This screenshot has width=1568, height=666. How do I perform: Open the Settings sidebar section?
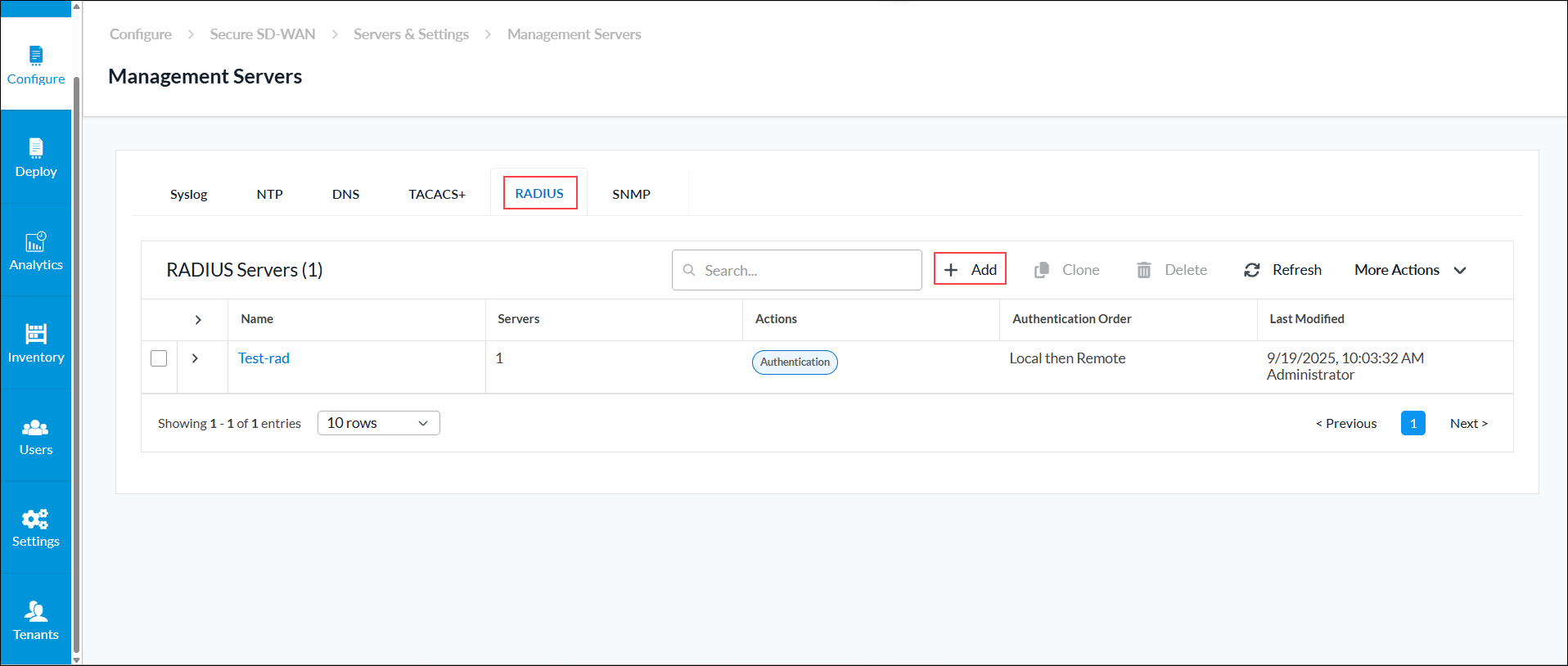(36, 529)
